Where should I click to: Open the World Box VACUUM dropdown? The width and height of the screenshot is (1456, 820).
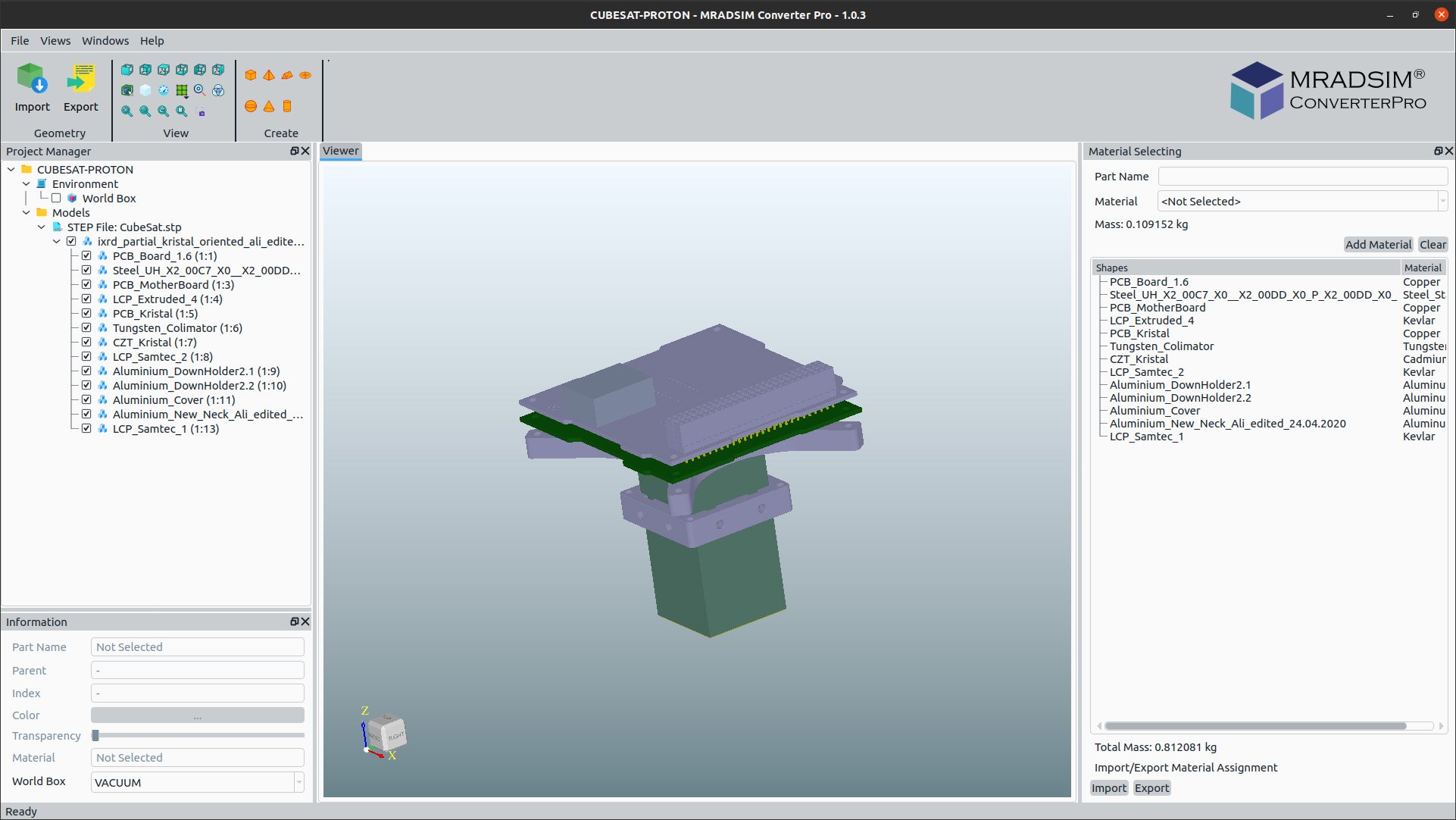coord(197,782)
